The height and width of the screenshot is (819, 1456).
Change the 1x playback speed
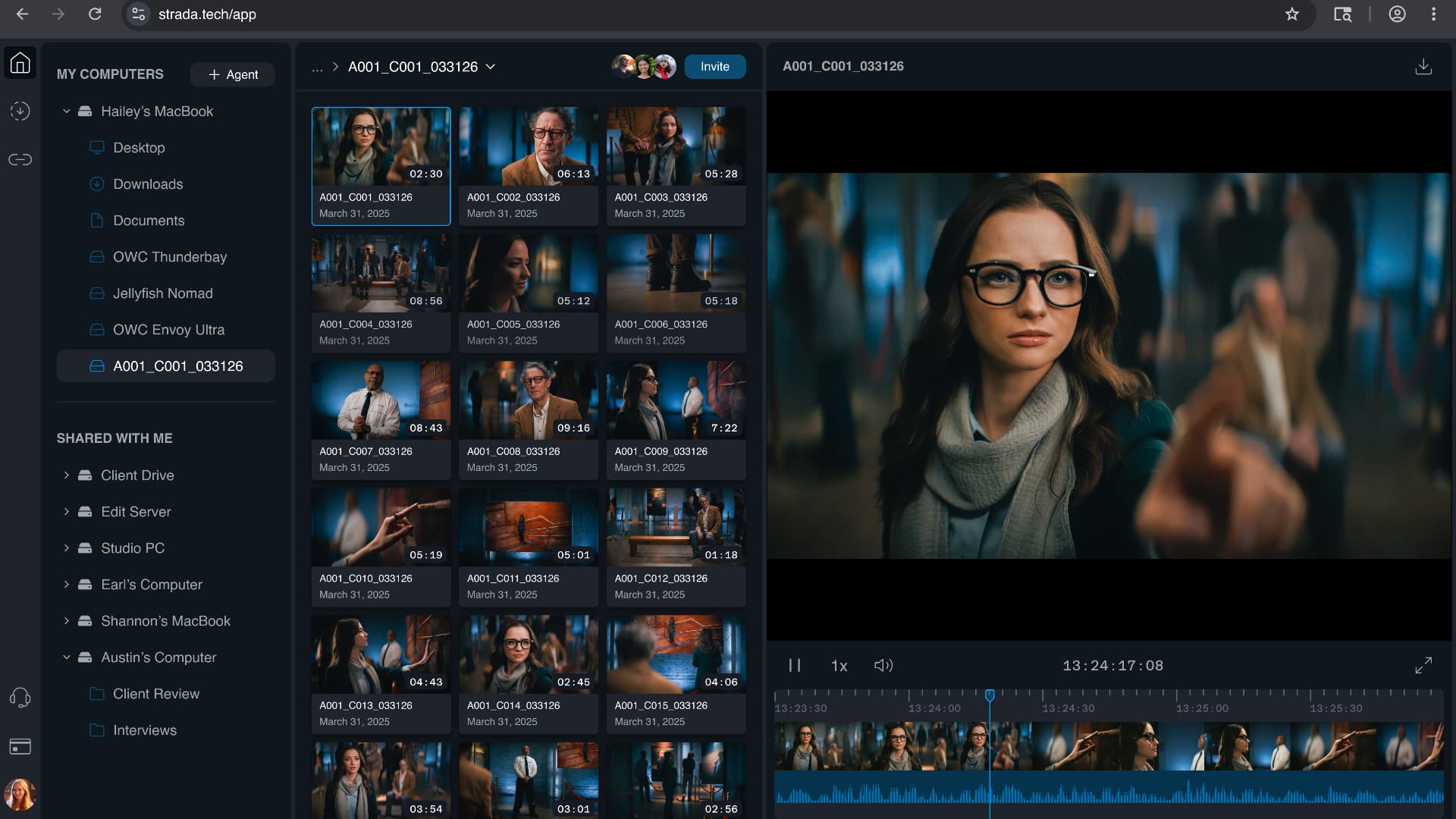(839, 666)
